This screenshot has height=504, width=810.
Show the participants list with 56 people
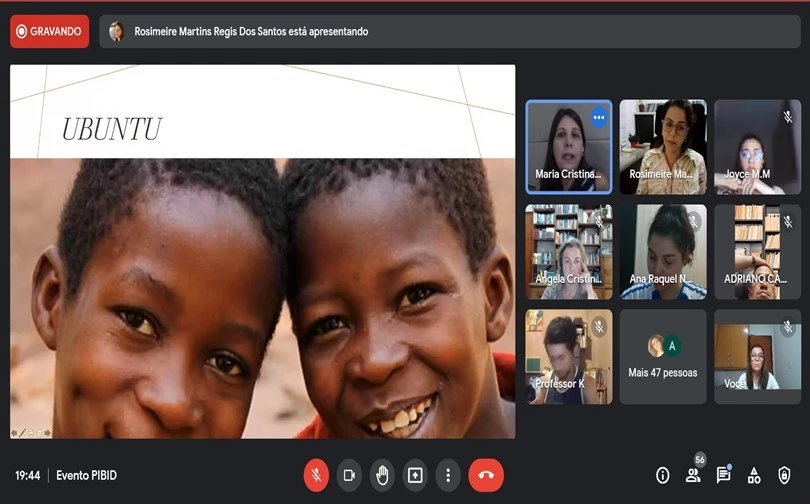tap(693, 475)
